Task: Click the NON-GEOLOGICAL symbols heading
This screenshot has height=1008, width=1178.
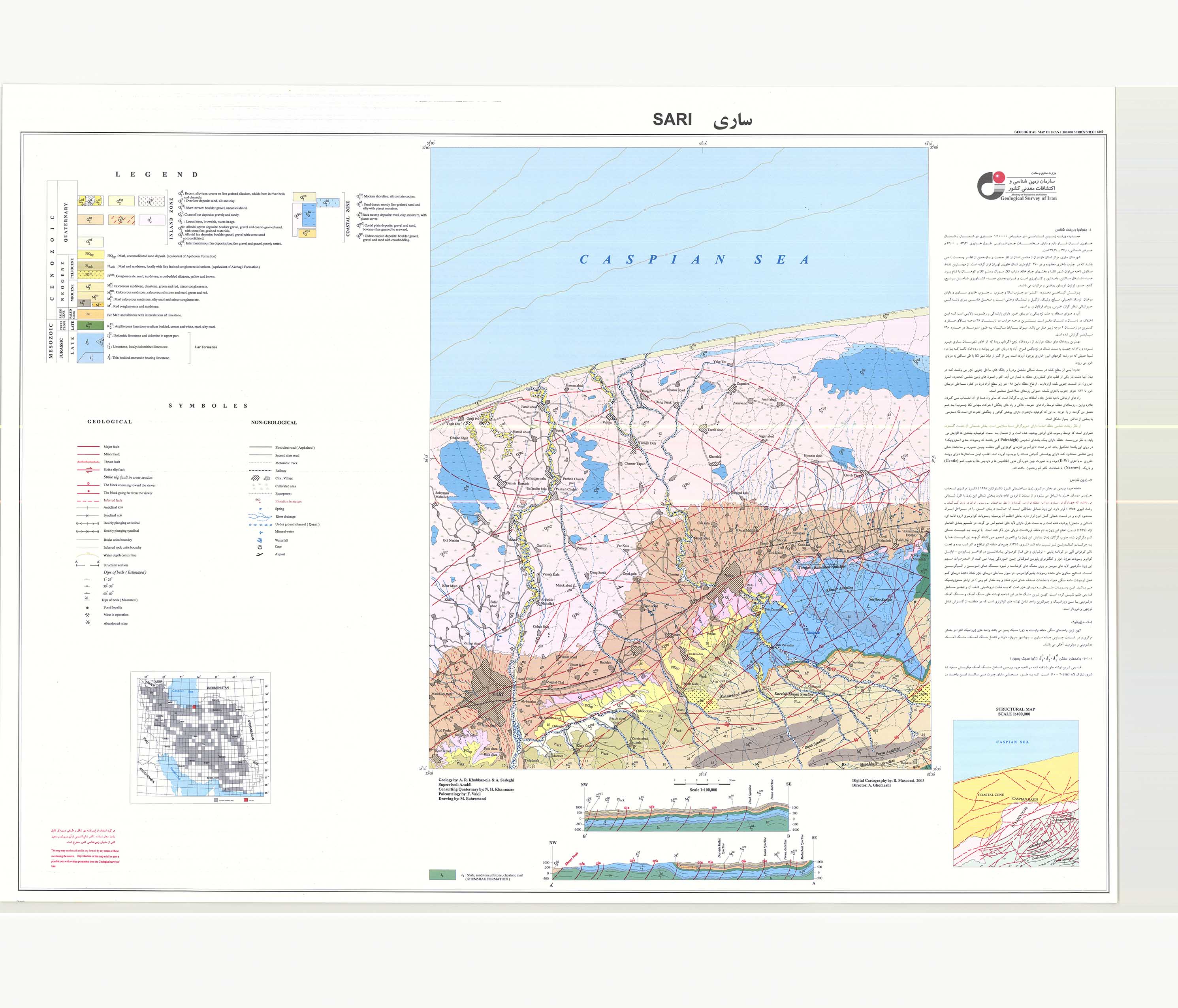Action: coord(274,422)
